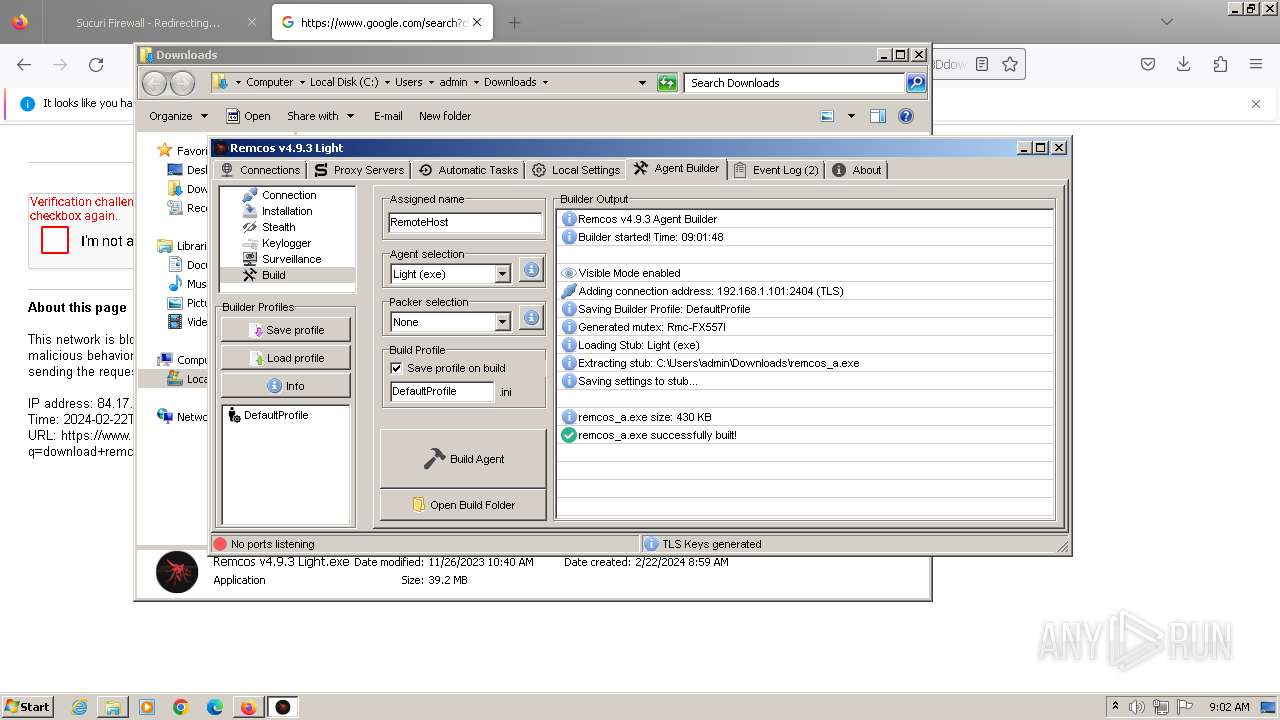The image size is (1280, 720).
Task: Open the Firefox extensions icon
Action: point(1220,64)
